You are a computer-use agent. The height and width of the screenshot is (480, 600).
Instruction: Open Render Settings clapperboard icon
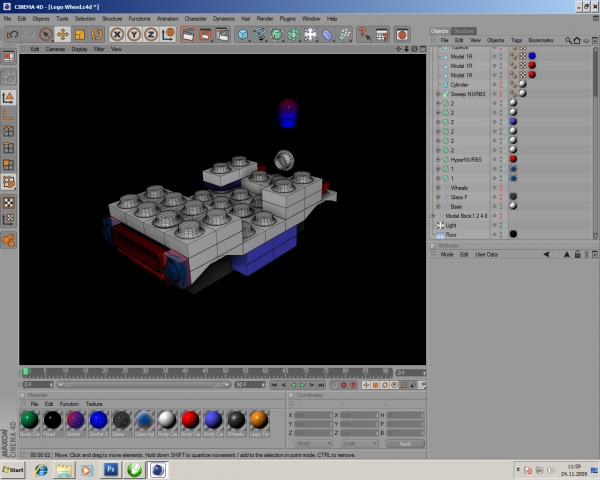click(x=222, y=35)
